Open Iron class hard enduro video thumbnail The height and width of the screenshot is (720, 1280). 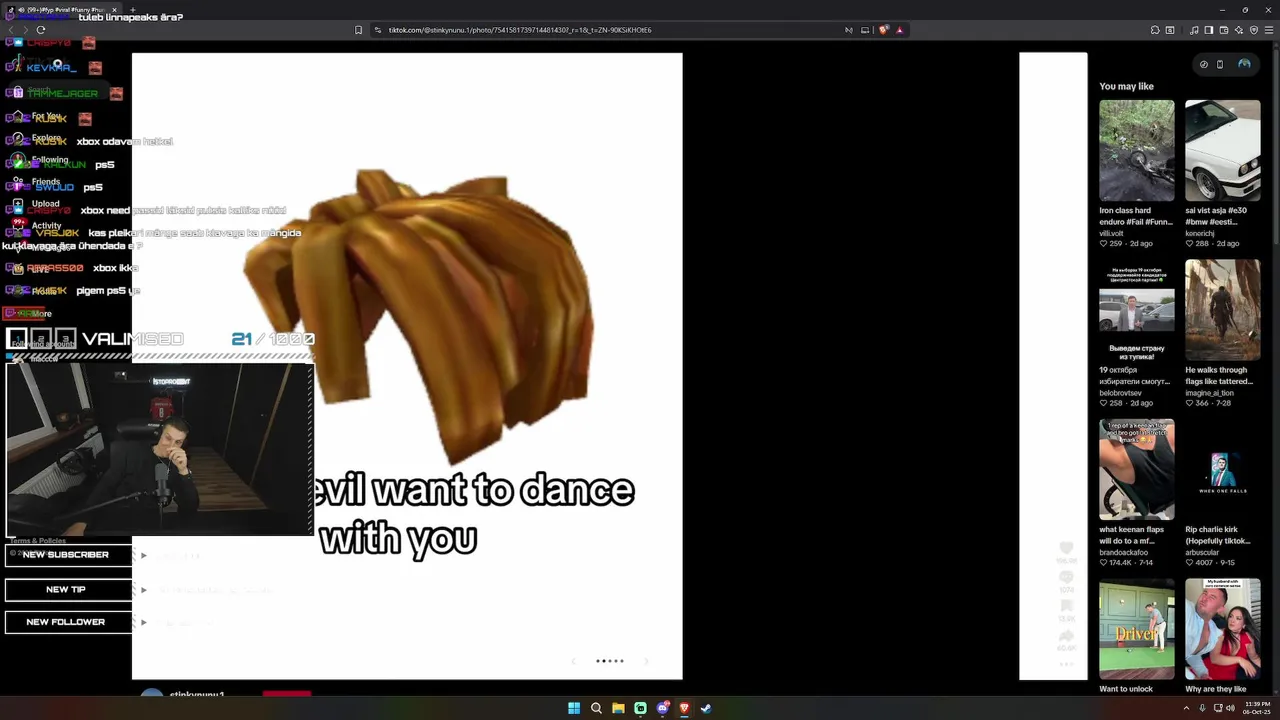click(1137, 150)
